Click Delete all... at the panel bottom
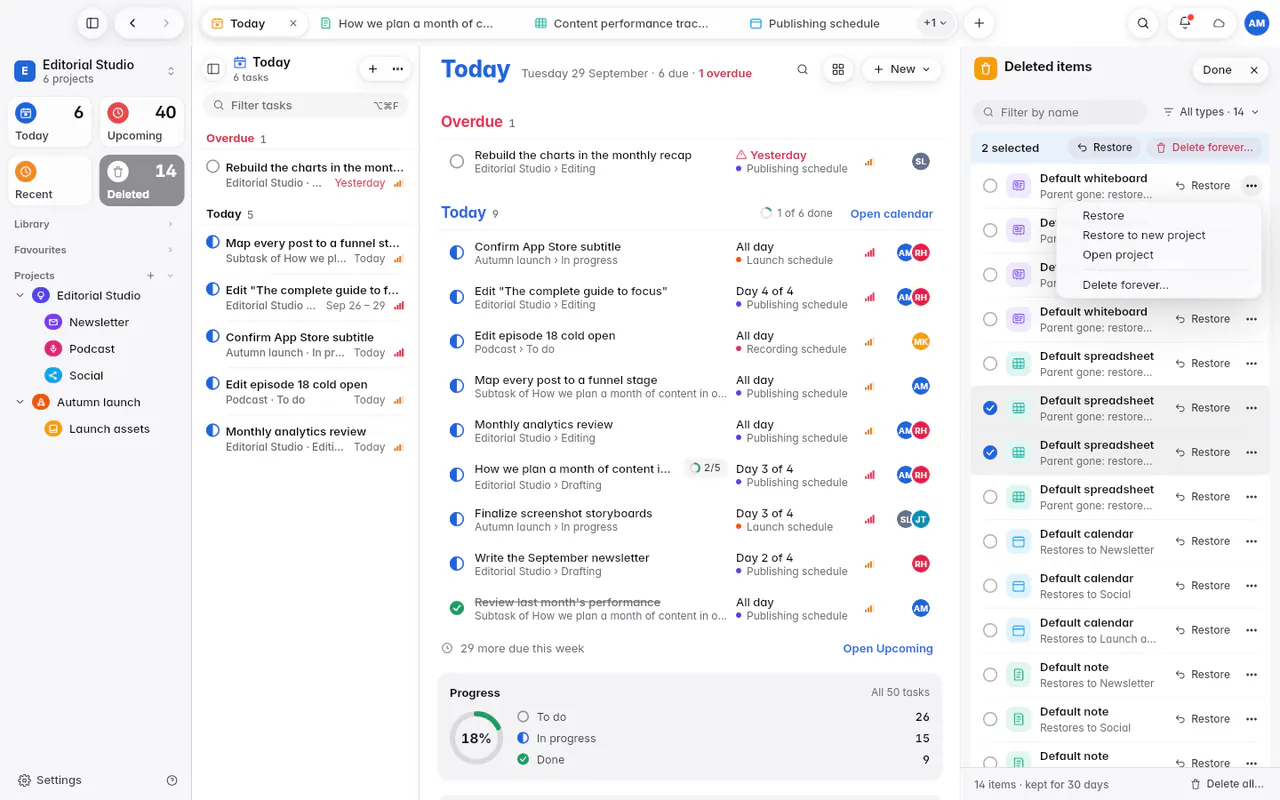 (1229, 785)
